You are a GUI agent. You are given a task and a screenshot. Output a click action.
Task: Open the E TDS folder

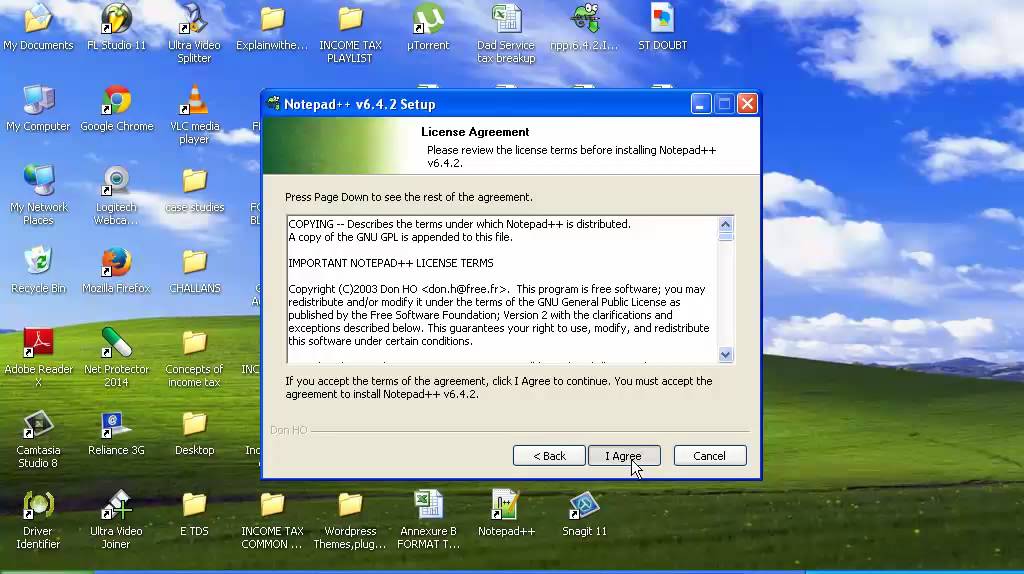[194, 513]
